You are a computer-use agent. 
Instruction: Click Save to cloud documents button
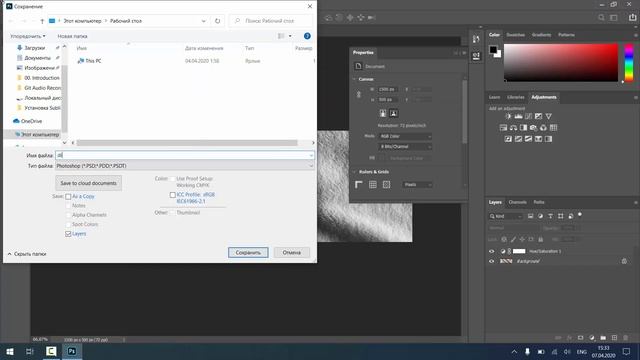[x=89, y=183]
